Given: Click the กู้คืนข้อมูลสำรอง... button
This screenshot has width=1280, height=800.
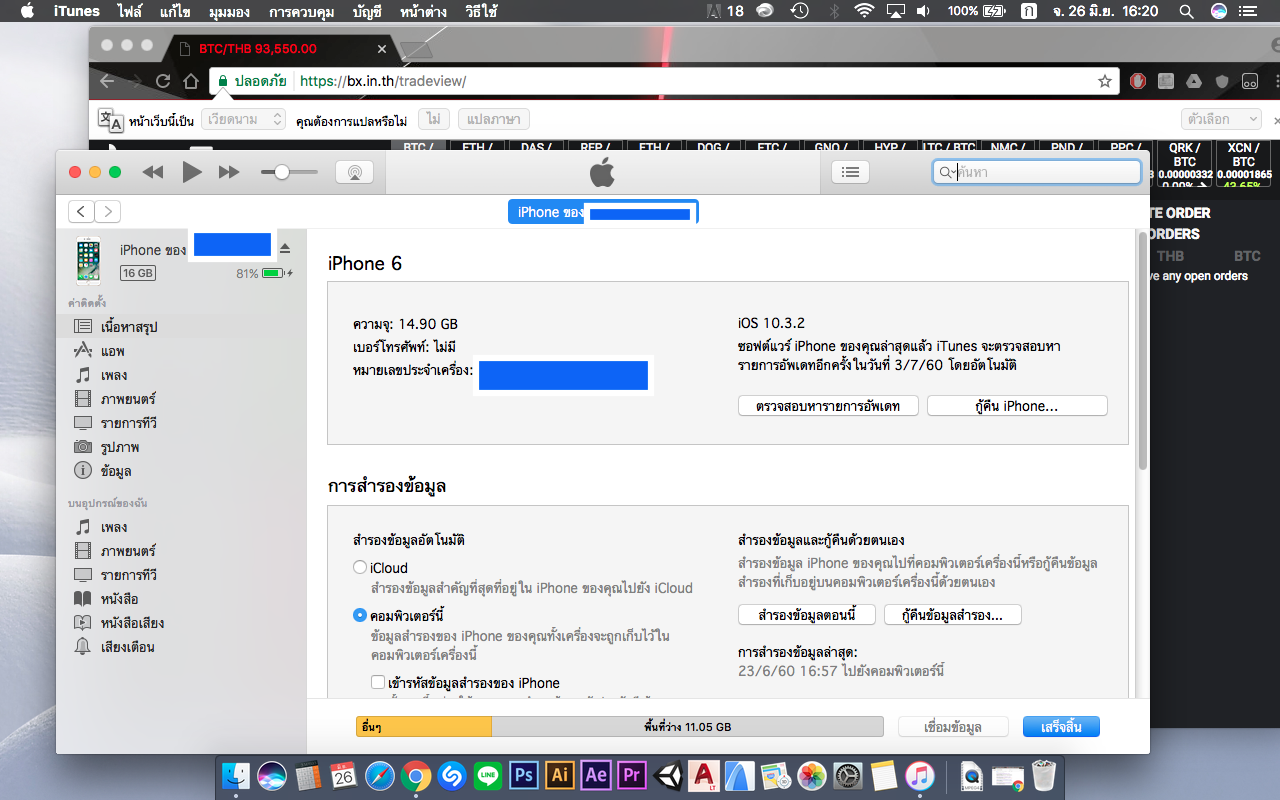Looking at the screenshot, I should [x=953, y=614].
